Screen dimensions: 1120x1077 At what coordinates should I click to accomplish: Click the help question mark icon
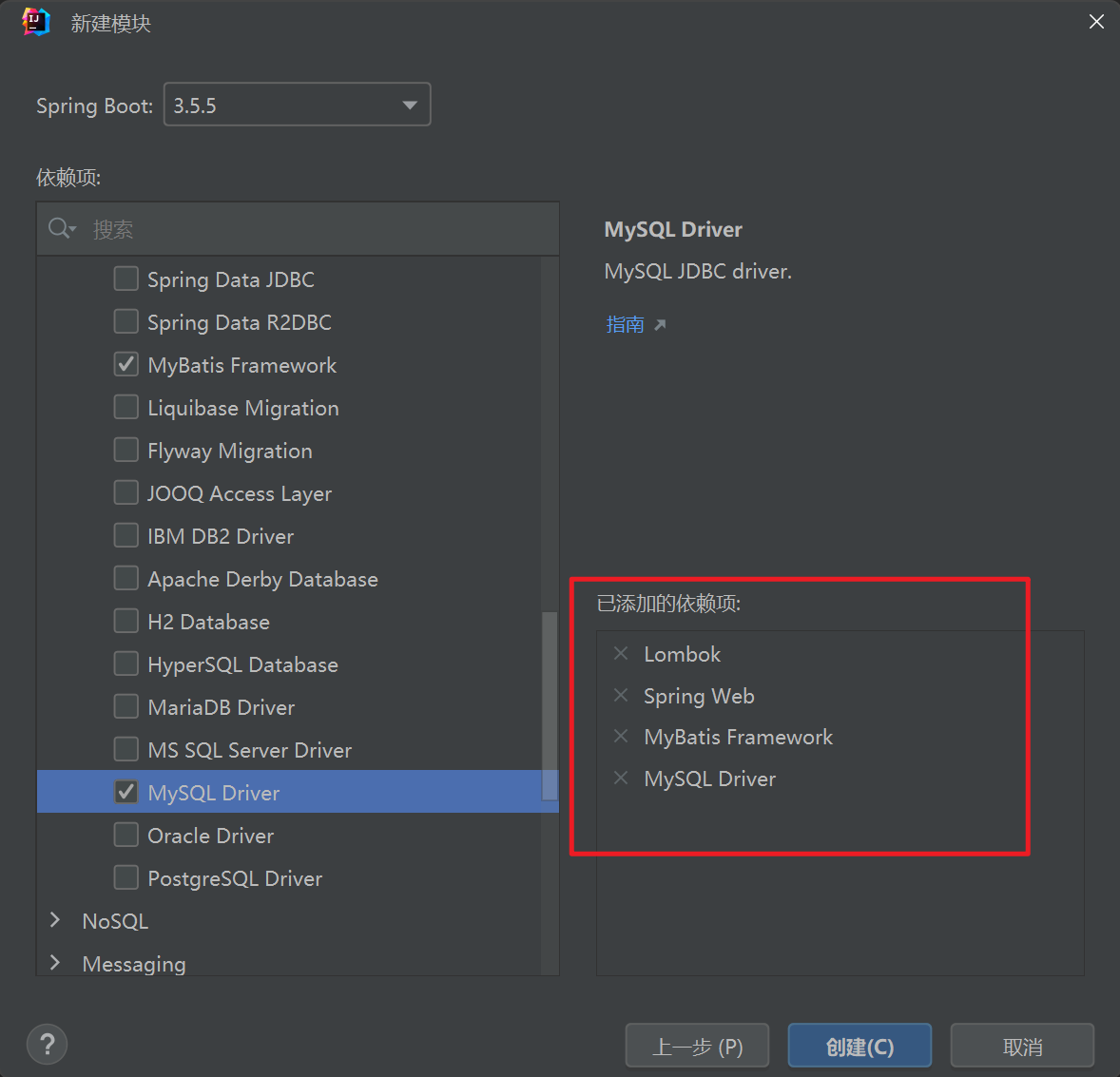(48, 1044)
